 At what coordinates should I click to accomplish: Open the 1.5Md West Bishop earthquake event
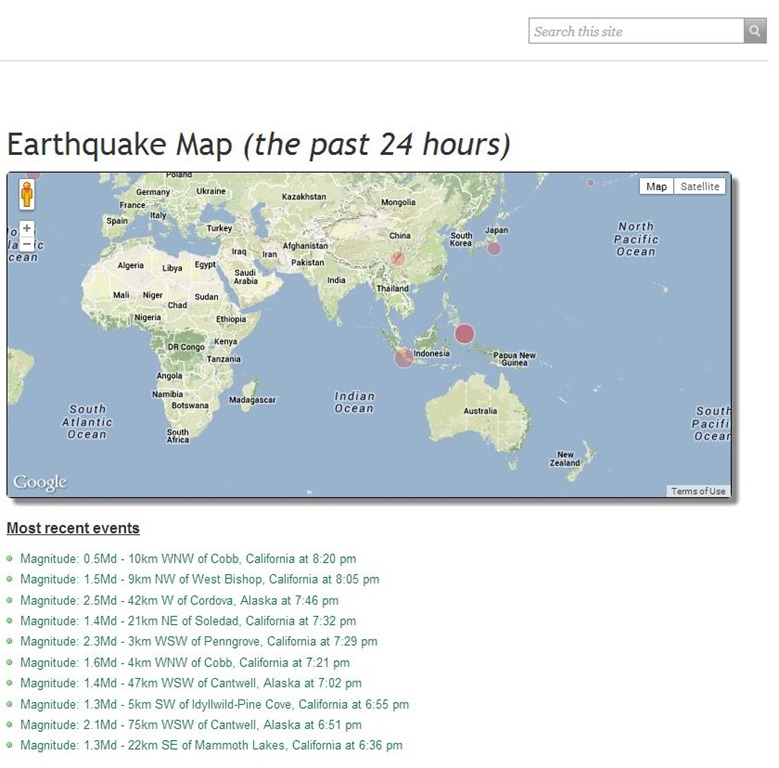199,580
